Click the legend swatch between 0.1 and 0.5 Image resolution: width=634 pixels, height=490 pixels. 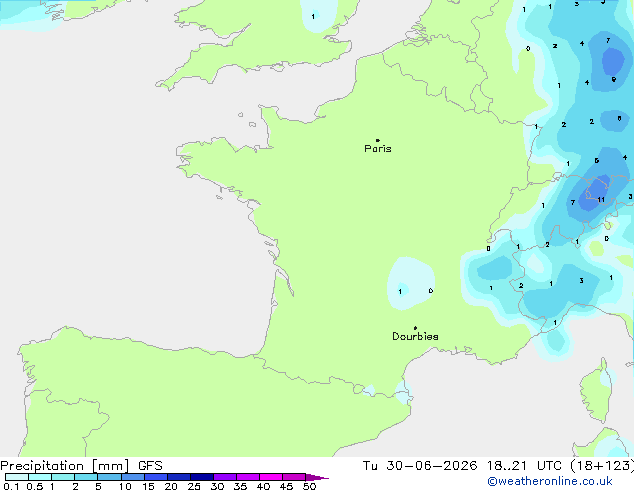click(x=17, y=477)
